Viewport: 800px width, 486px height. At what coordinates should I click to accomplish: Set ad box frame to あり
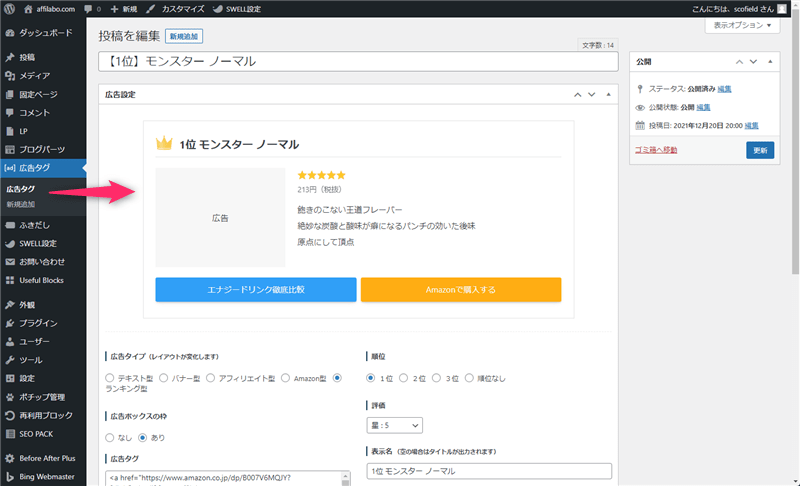coord(142,438)
